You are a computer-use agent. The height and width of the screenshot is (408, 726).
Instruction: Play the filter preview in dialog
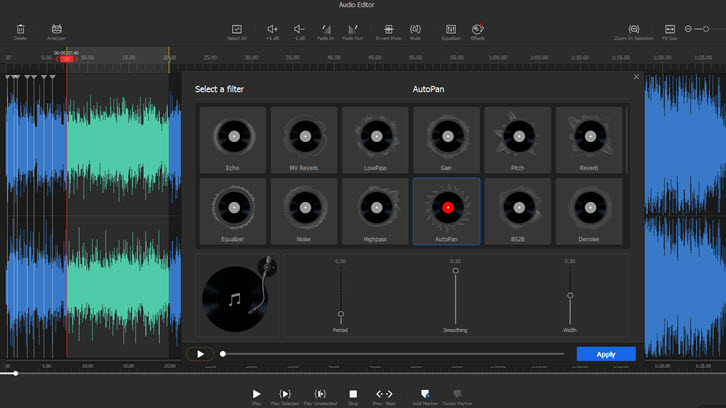click(200, 354)
